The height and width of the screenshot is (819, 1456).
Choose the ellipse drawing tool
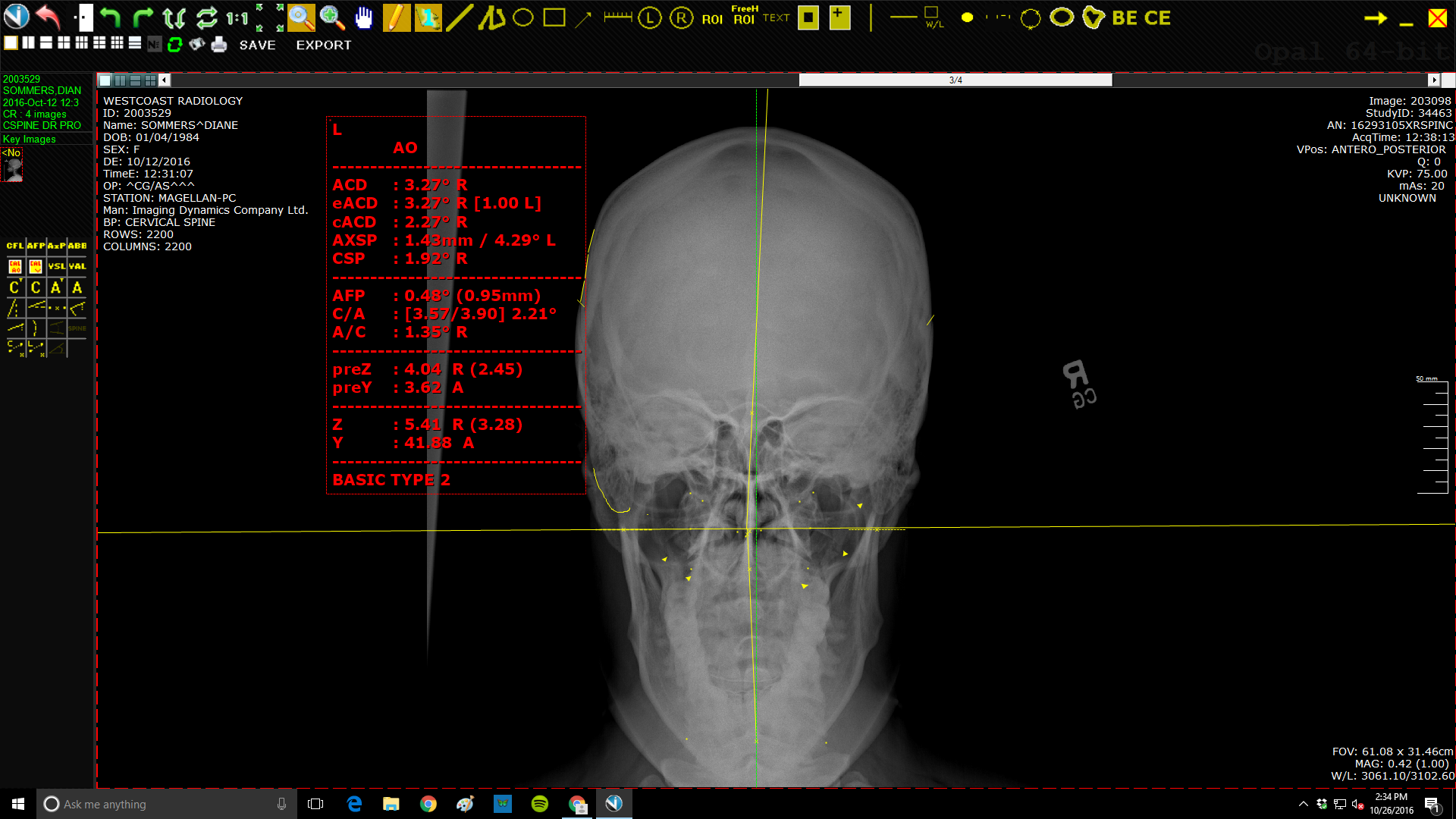coord(523,17)
